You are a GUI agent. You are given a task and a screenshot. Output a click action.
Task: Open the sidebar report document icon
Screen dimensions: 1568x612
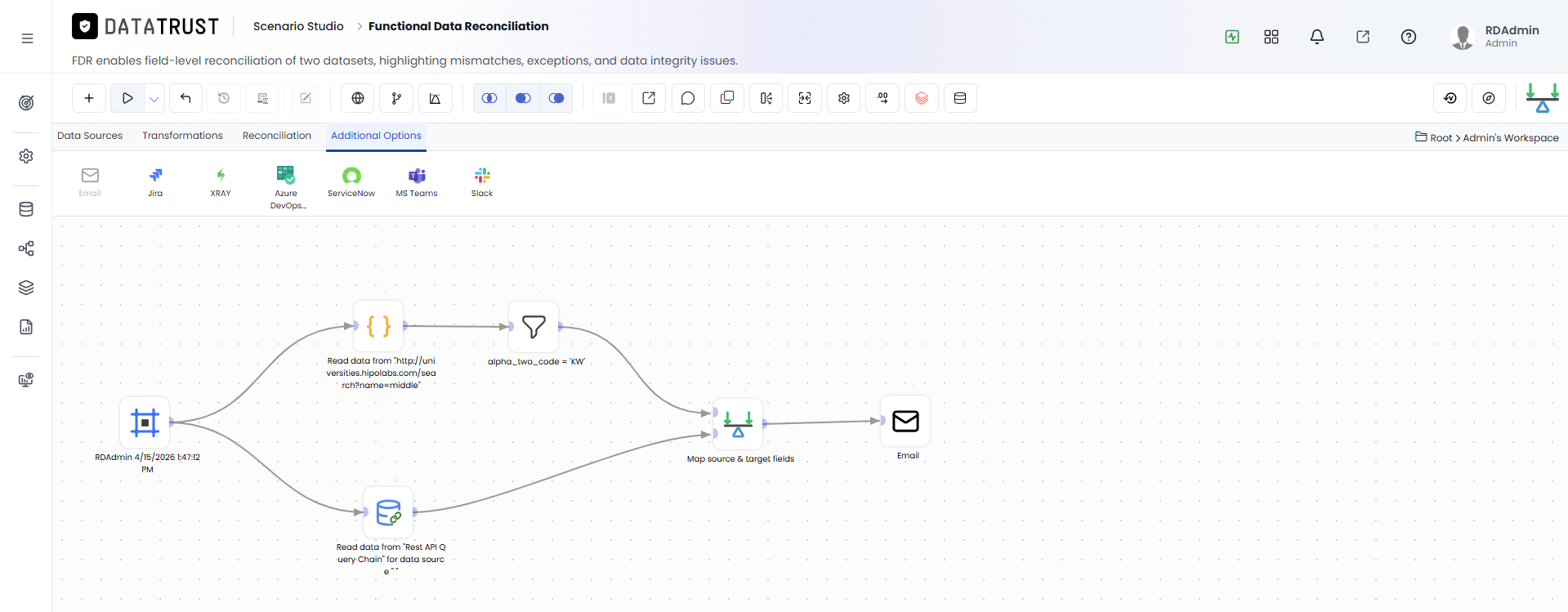click(x=26, y=327)
